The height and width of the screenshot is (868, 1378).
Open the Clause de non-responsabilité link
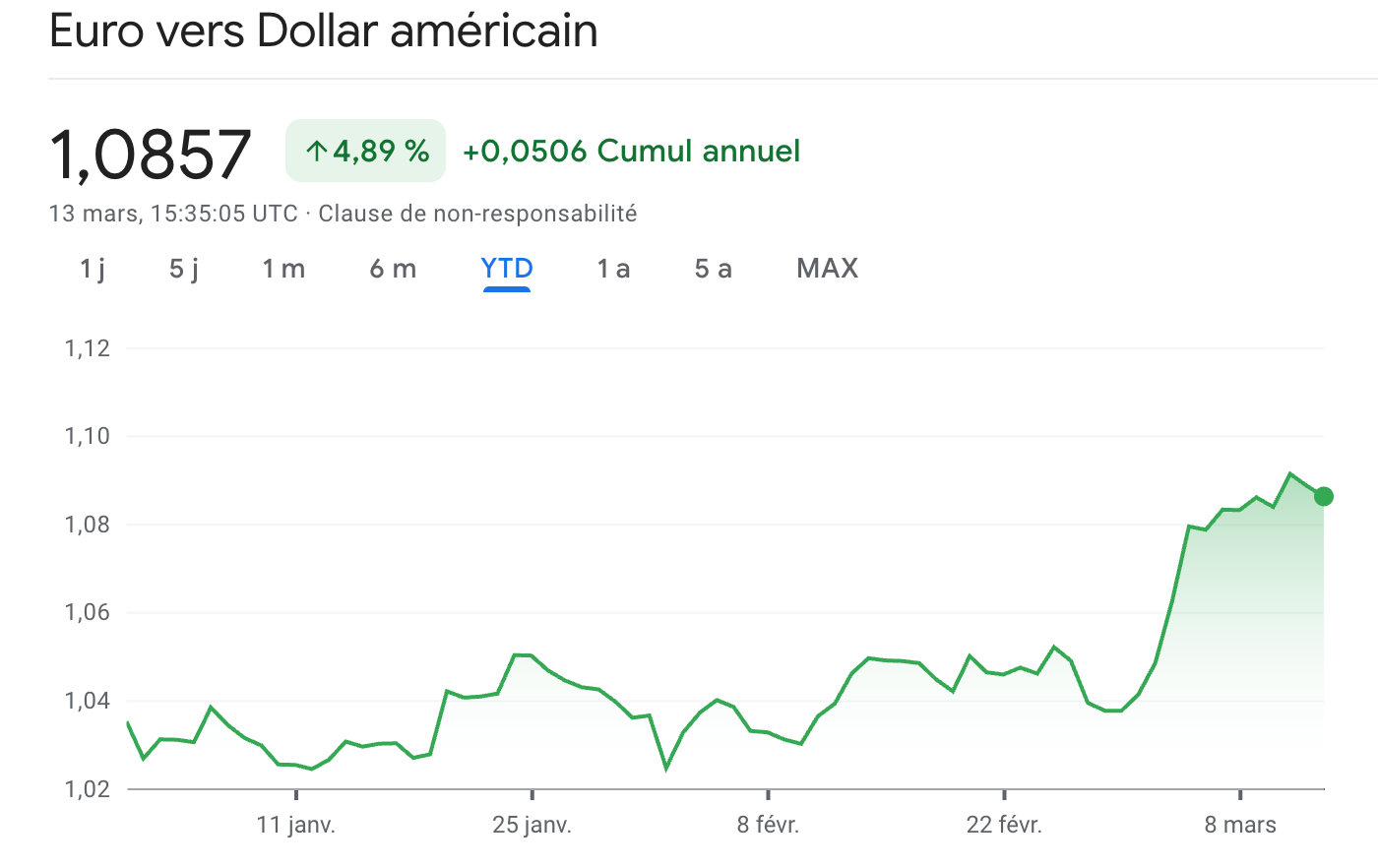point(477,214)
